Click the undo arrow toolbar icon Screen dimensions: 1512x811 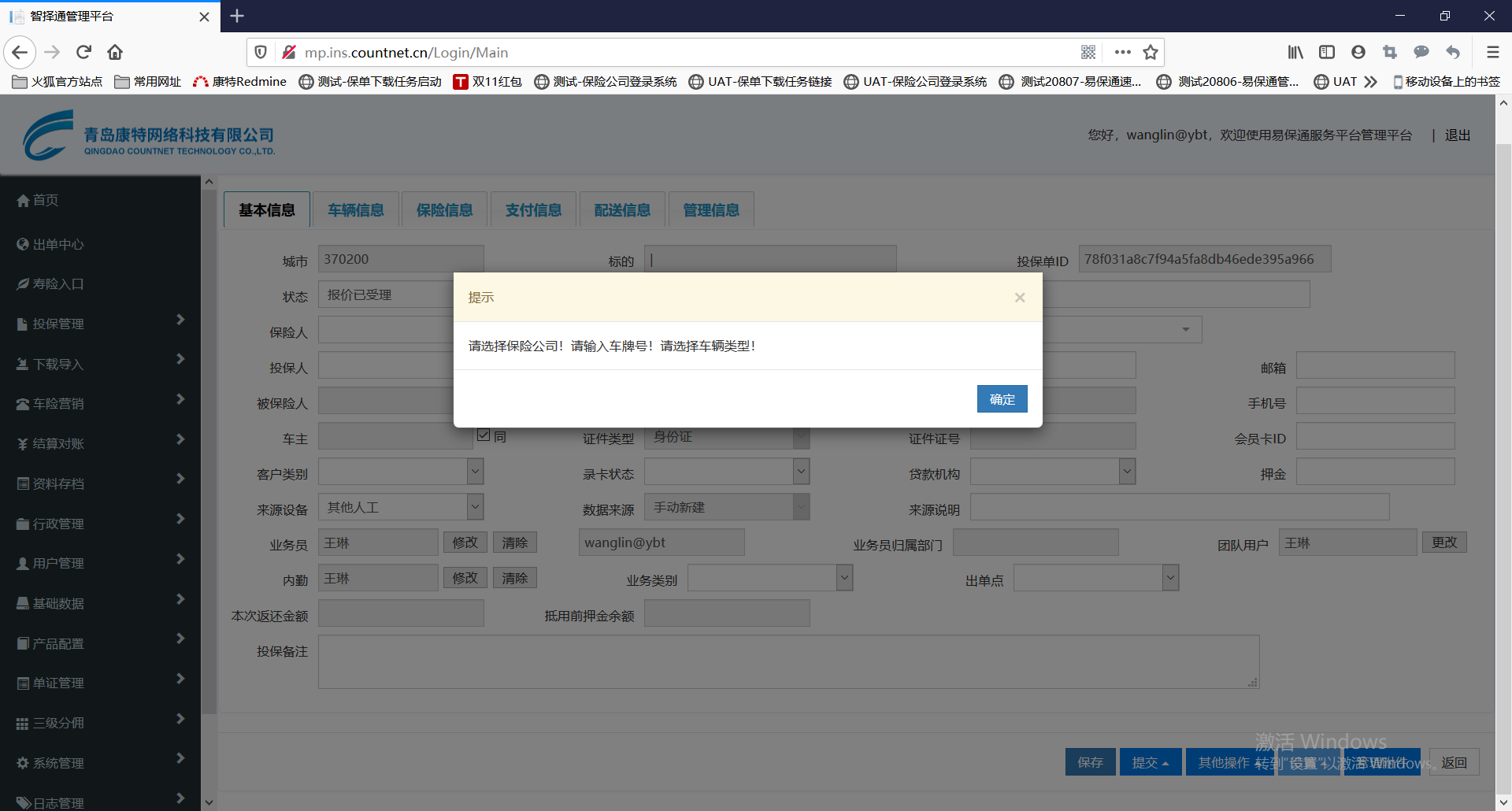pos(1453,53)
